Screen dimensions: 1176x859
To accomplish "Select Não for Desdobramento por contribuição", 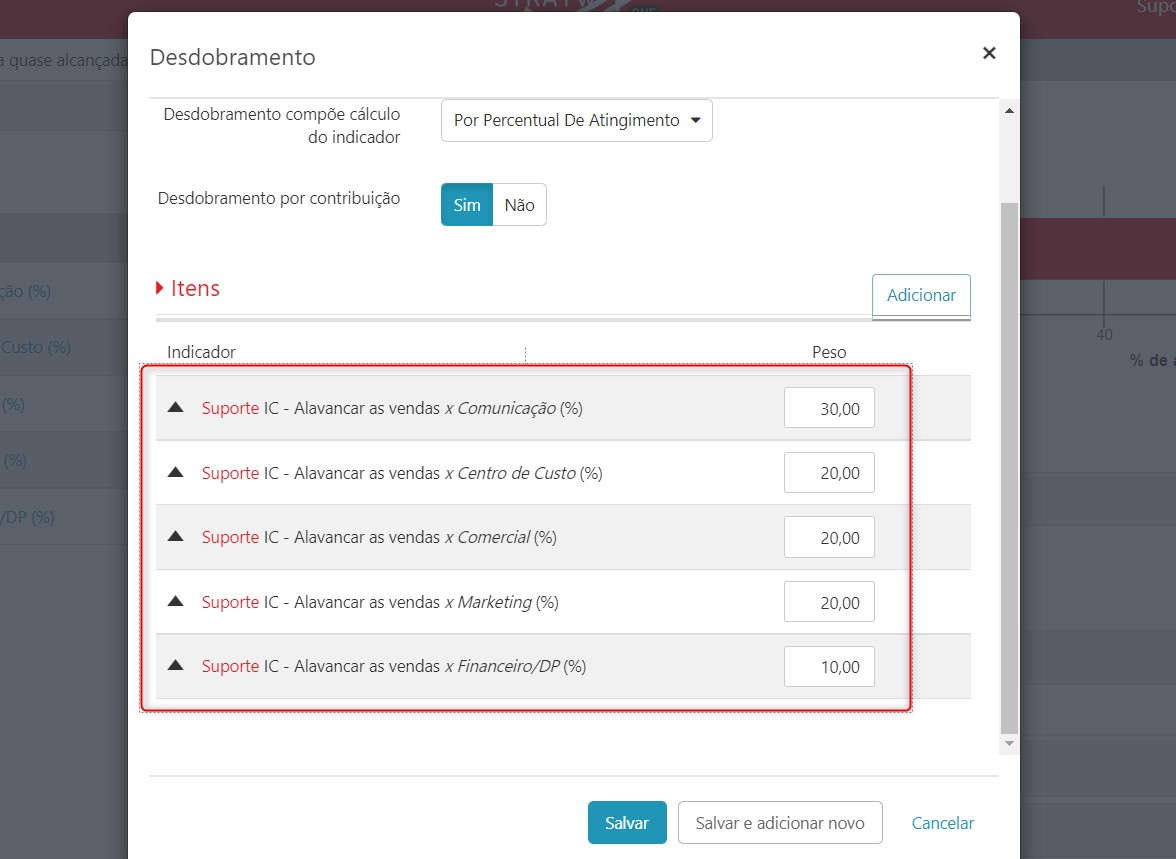I will pos(519,205).
